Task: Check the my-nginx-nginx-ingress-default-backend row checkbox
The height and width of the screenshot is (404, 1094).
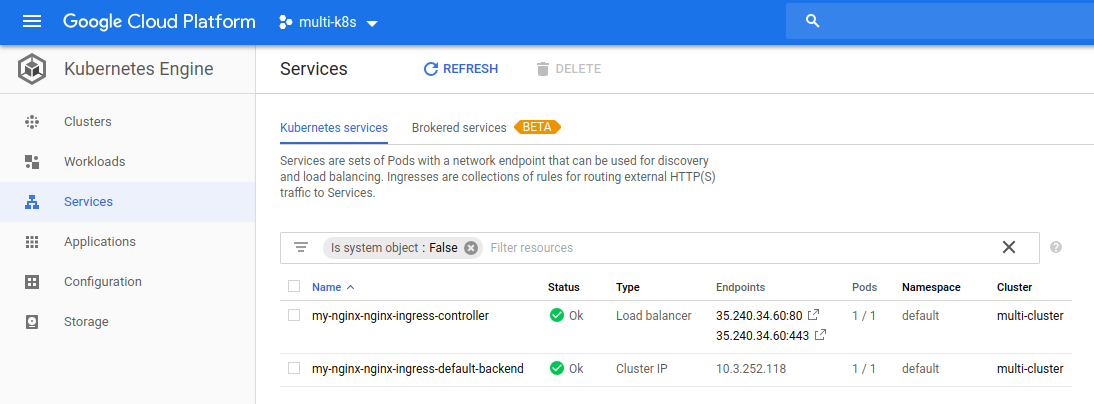Action: [x=294, y=368]
